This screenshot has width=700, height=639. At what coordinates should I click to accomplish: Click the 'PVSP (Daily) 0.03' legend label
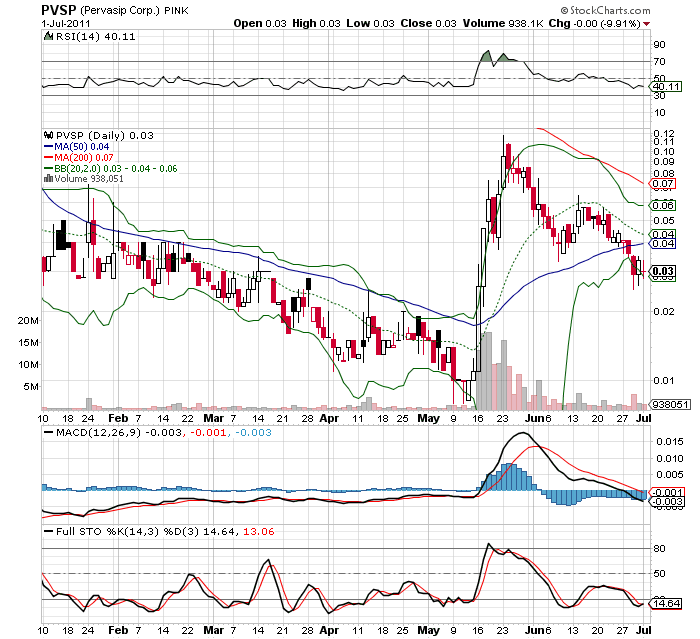(104, 135)
